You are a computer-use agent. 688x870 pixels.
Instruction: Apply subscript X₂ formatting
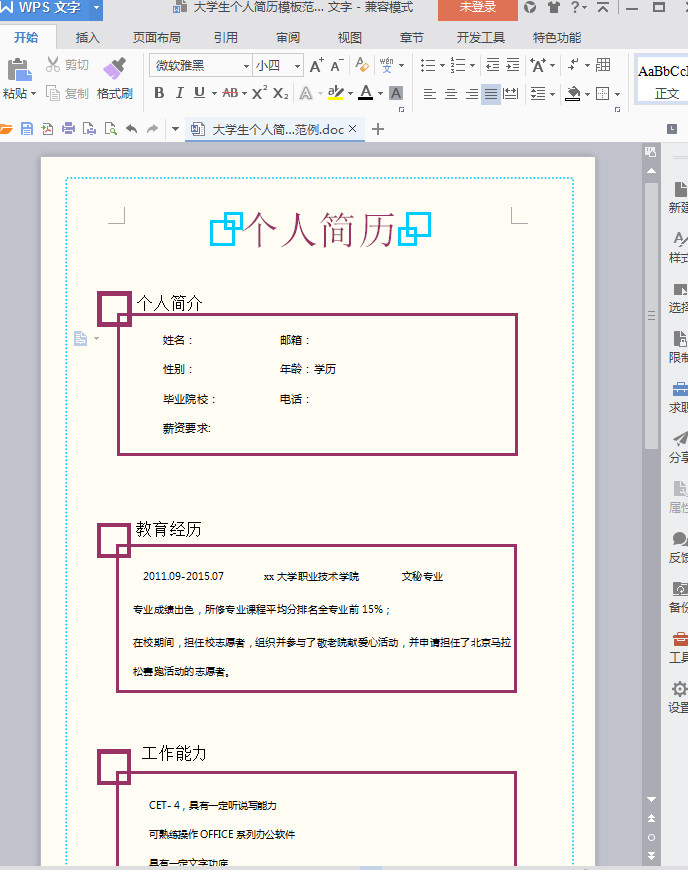click(x=281, y=93)
